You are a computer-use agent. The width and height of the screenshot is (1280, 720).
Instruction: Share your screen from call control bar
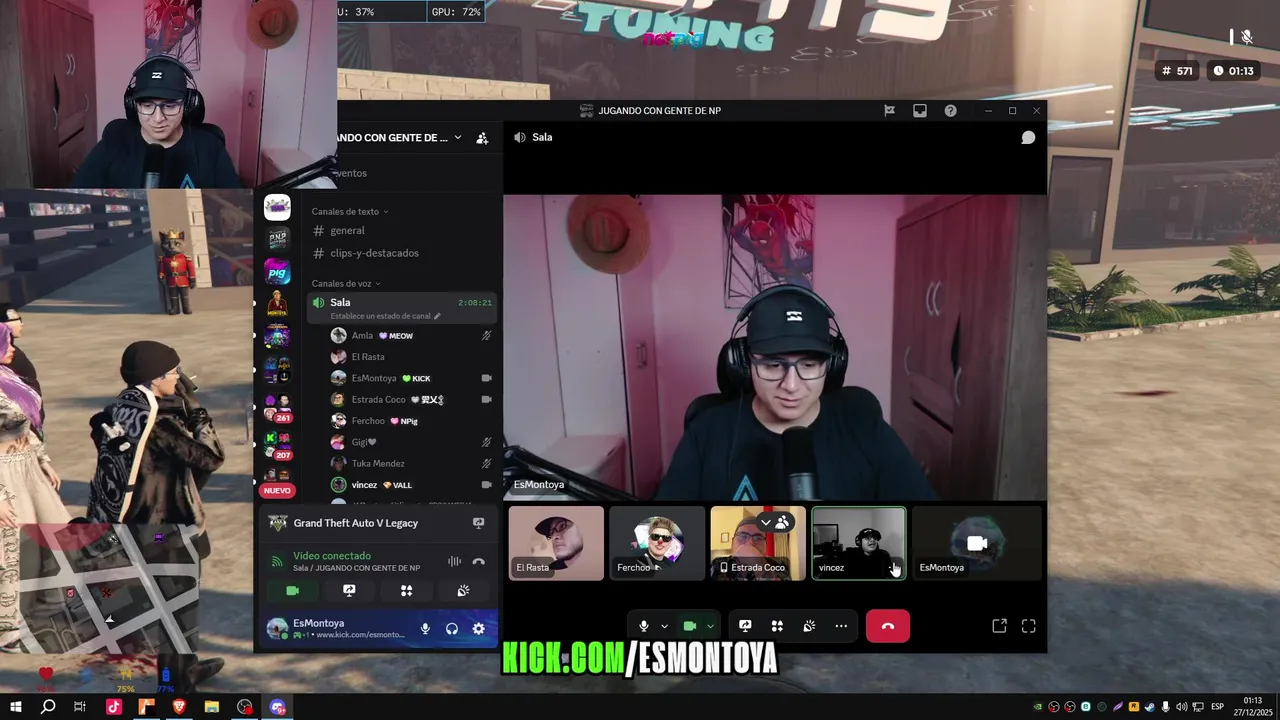[x=745, y=626]
